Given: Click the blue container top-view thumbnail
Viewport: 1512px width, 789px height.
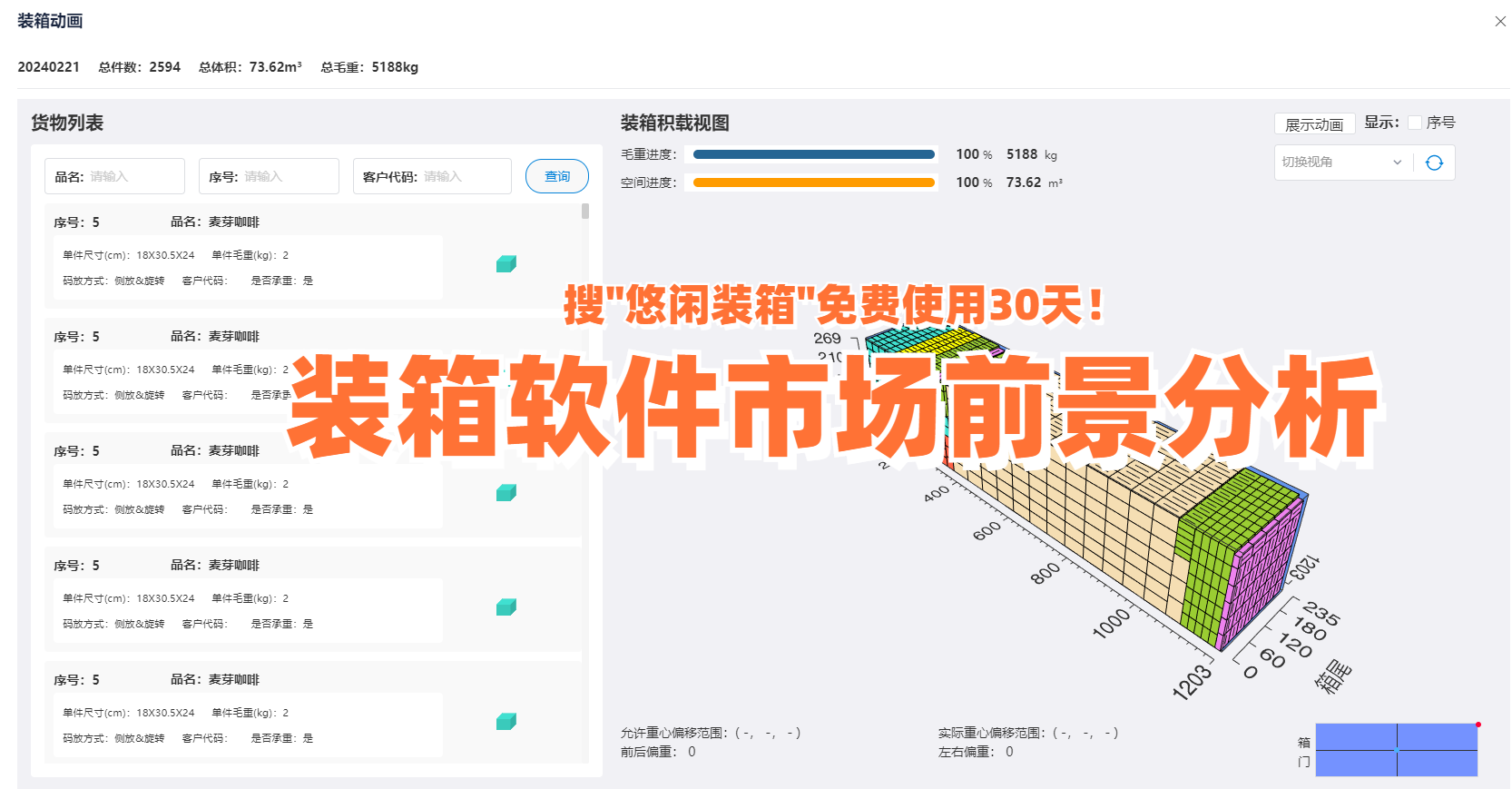Looking at the screenshot, I should [x=1397, y=750].
